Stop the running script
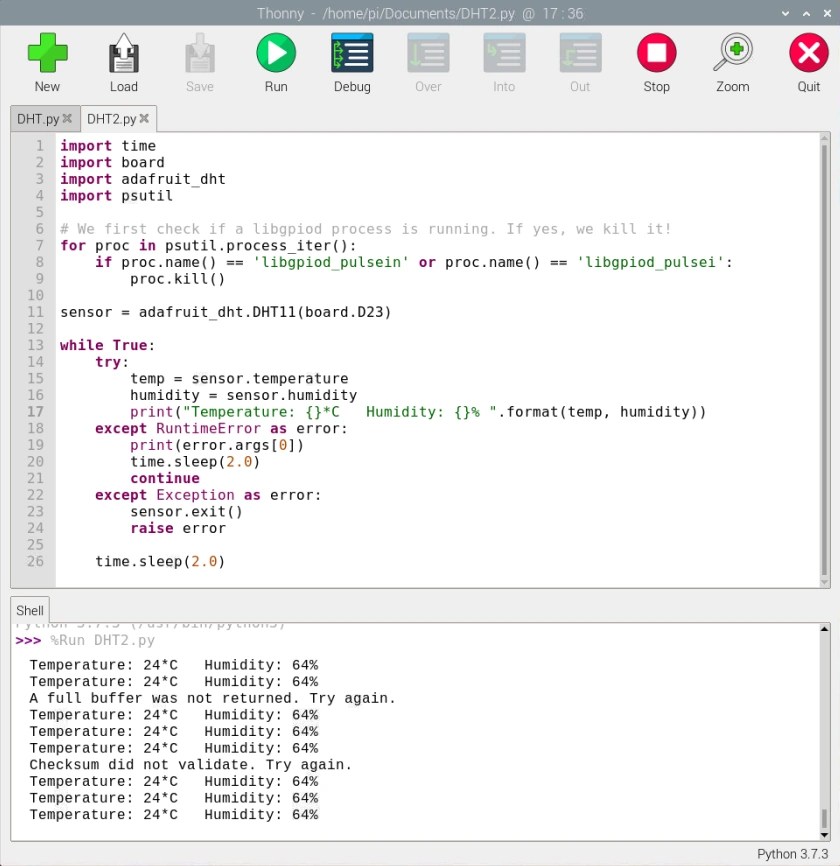Viewport: 840px width, 866px height. point(656,54)
